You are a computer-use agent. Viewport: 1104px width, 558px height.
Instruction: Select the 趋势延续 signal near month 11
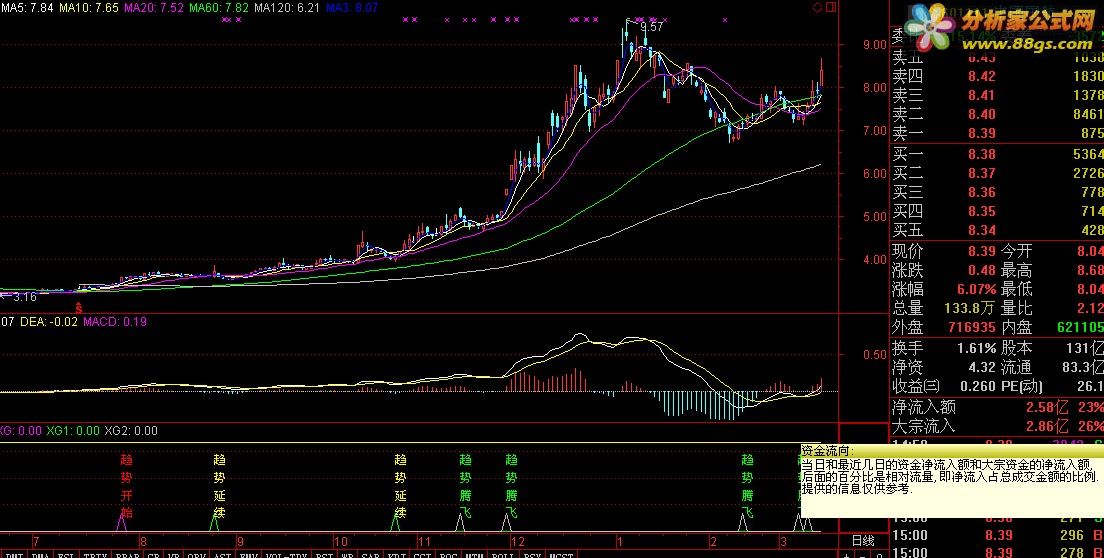pos(401,486)
